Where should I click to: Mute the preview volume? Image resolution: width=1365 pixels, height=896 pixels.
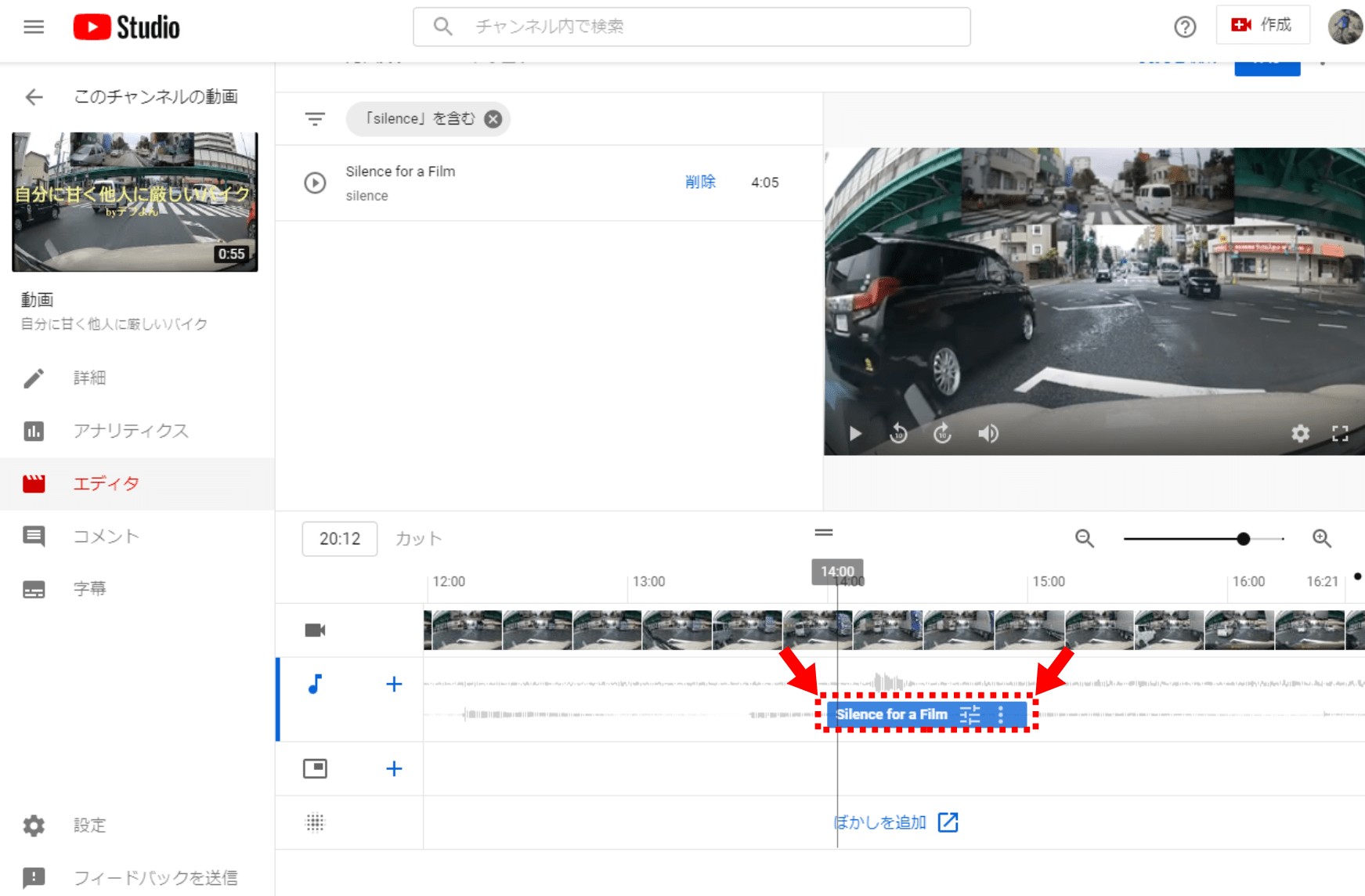point(988,433)
